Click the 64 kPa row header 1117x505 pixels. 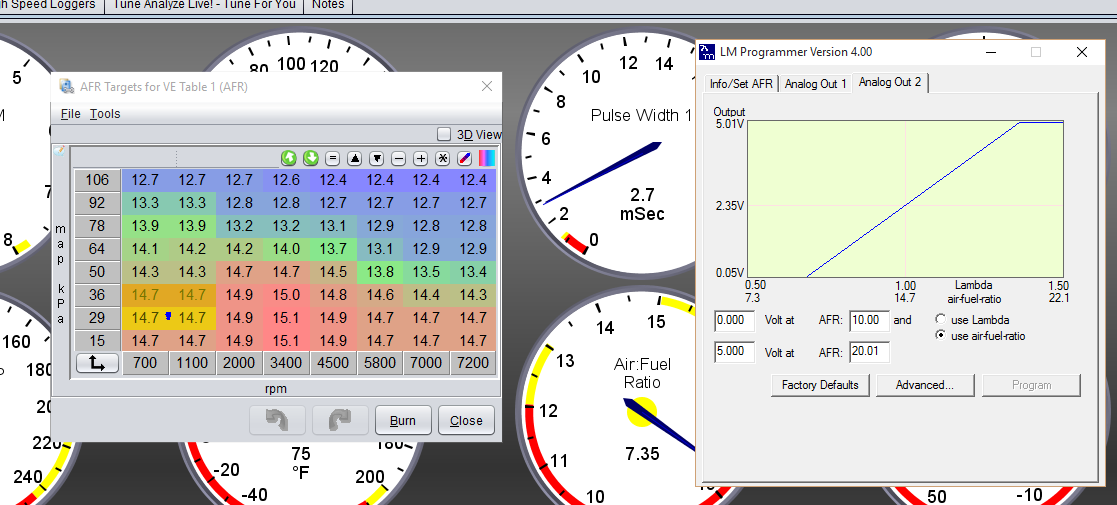[x=97, y=249]
